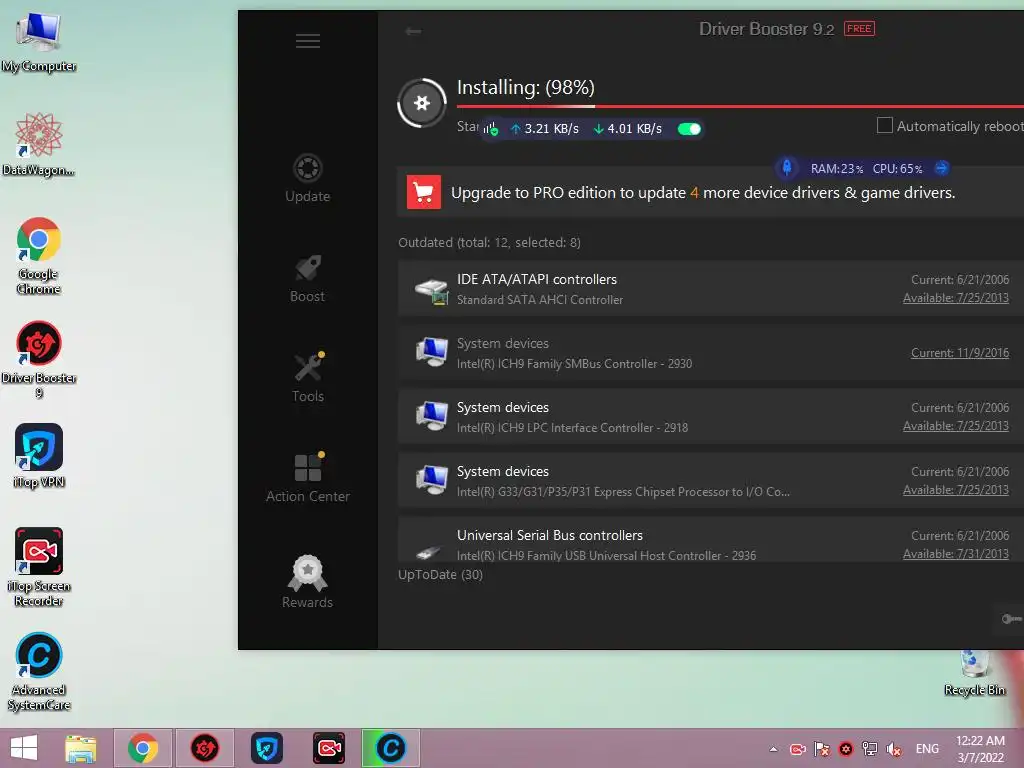Image resolution: width=1024 pixels, height=768 pixels.
Task: Click the installing progress bar
Action: pos(740,106)
